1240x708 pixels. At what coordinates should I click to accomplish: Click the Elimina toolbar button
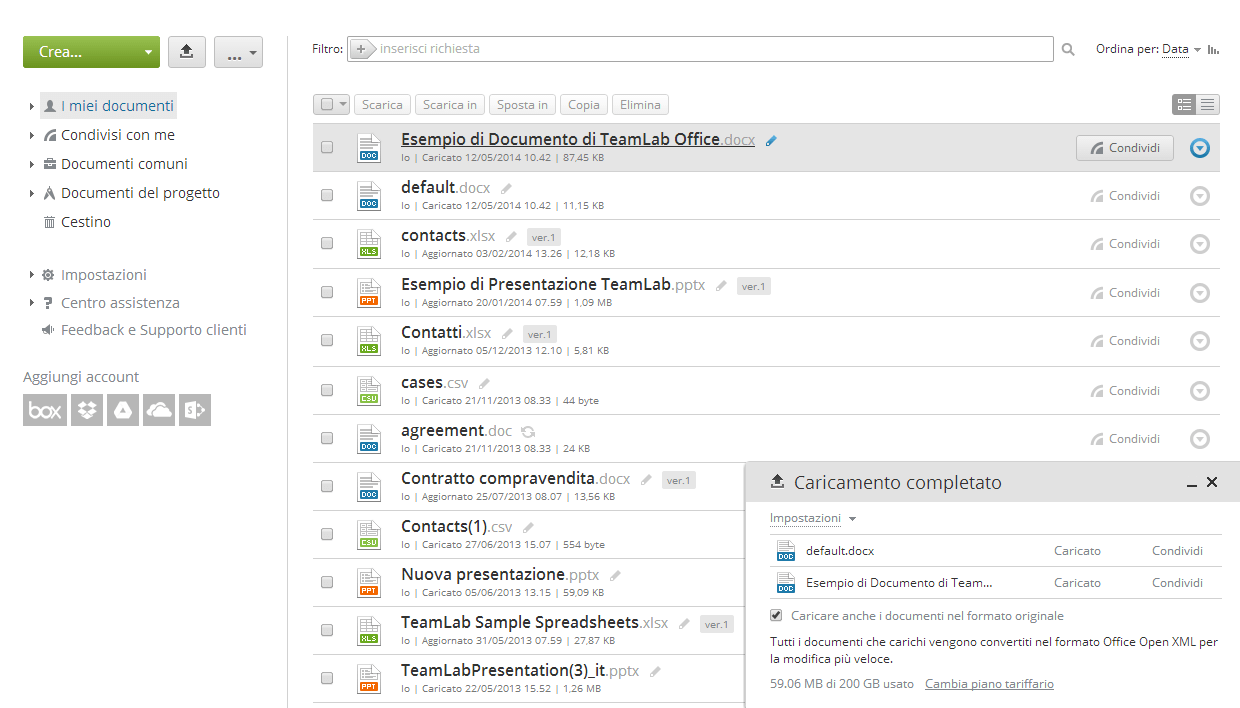coord(640,104)
